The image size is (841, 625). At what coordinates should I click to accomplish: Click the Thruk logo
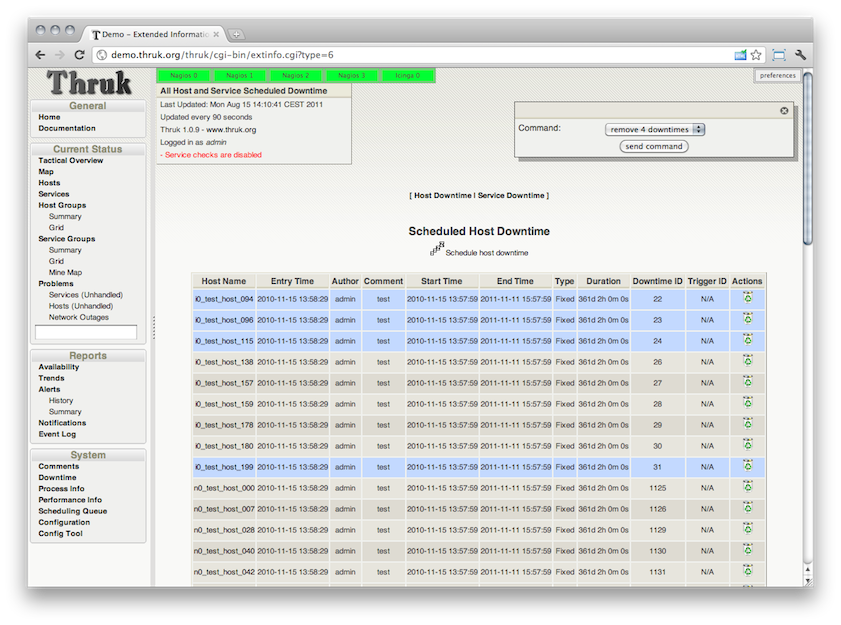89,82
